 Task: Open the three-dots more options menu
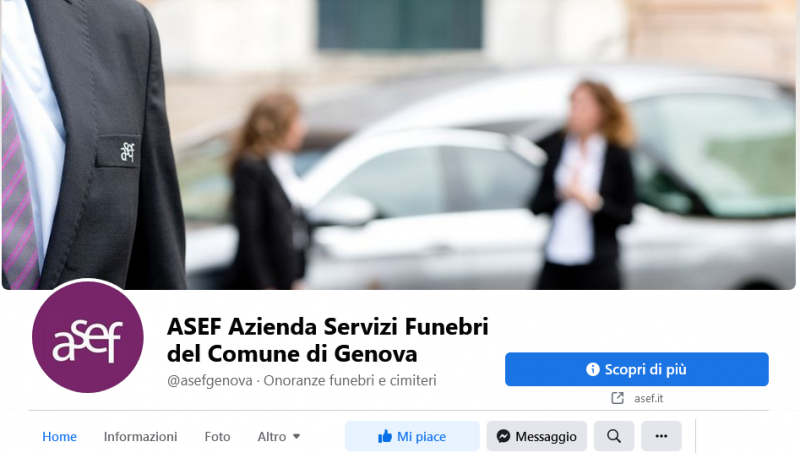(x=661, y=436)
